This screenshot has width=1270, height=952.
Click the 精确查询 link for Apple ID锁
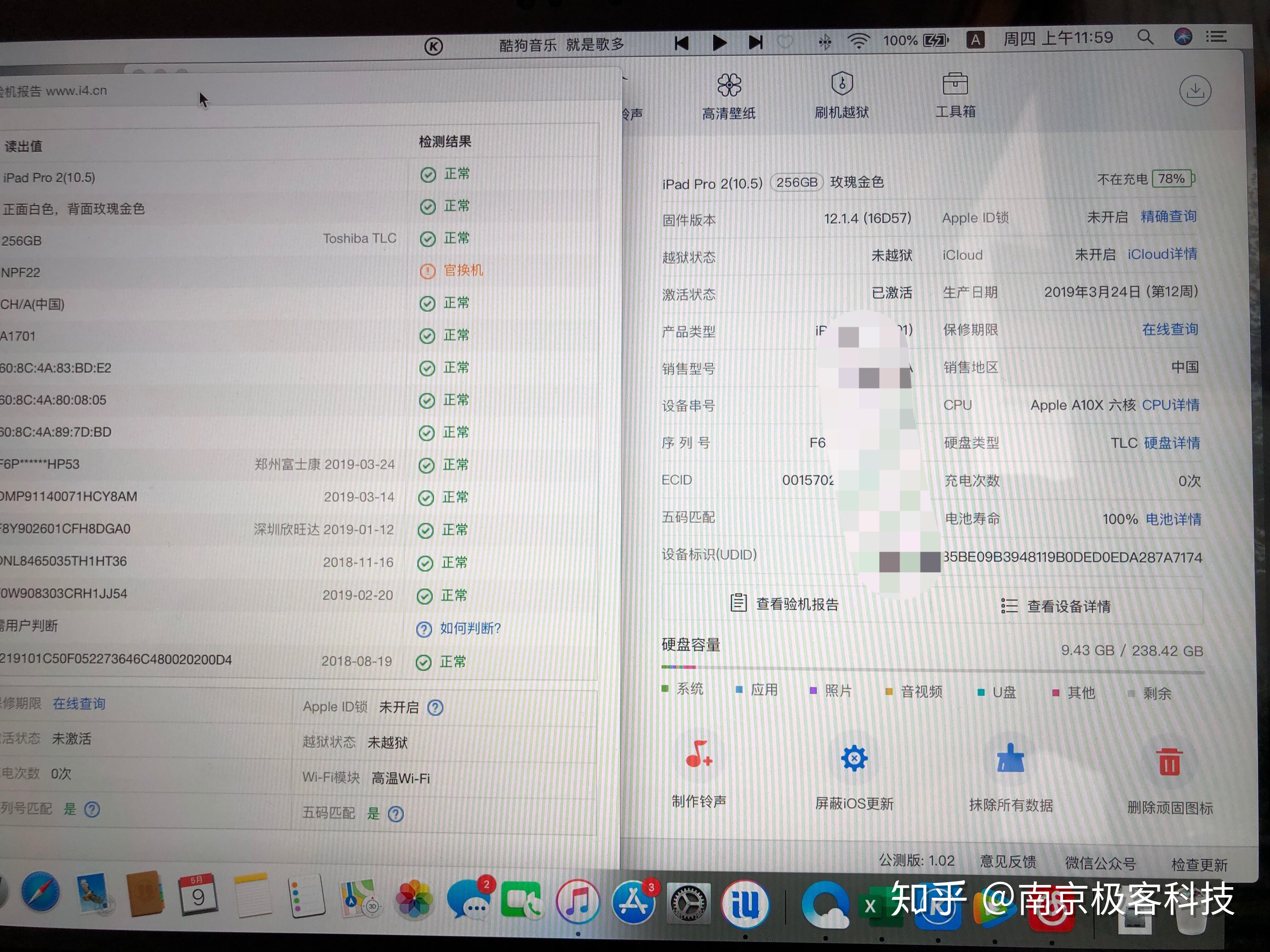[x=1168, y=216]
